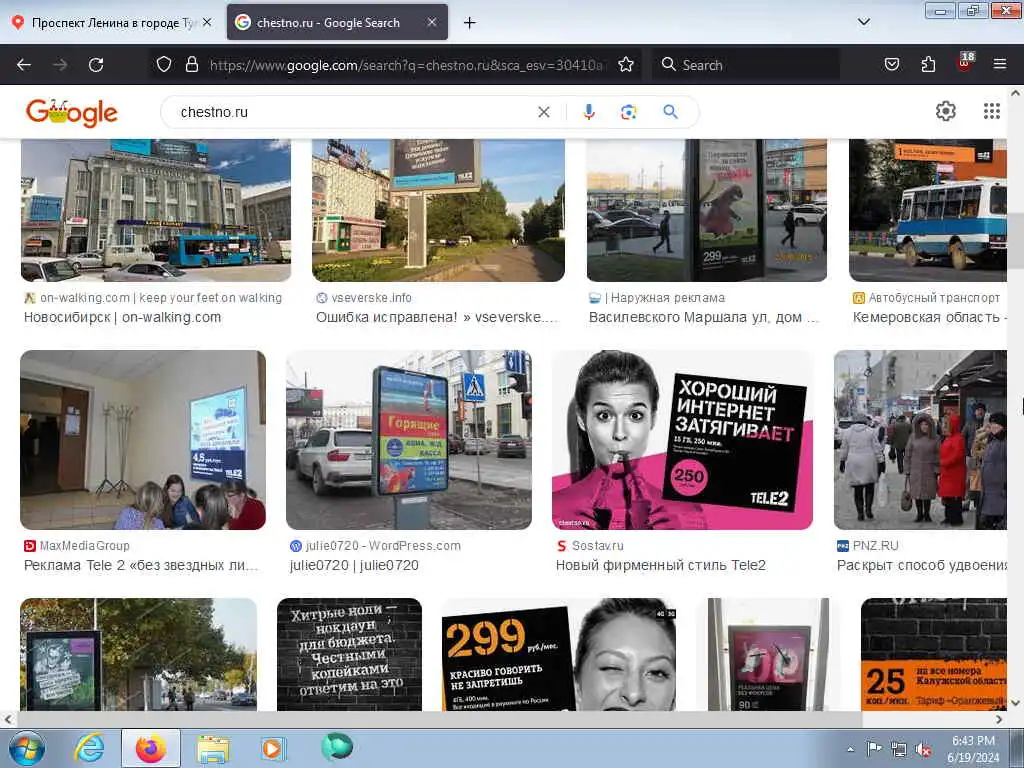The height and width of the screenshot is (768, 1024).
Task: Go back with the browser back arrow
Action: click(24, 65)
